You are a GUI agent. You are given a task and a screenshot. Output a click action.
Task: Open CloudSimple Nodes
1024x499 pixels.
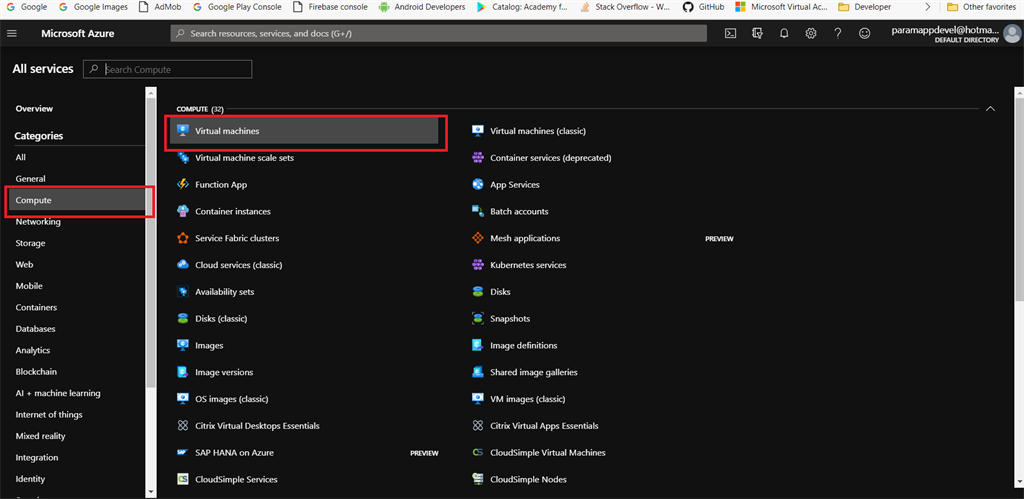click(x=528, y=479)
